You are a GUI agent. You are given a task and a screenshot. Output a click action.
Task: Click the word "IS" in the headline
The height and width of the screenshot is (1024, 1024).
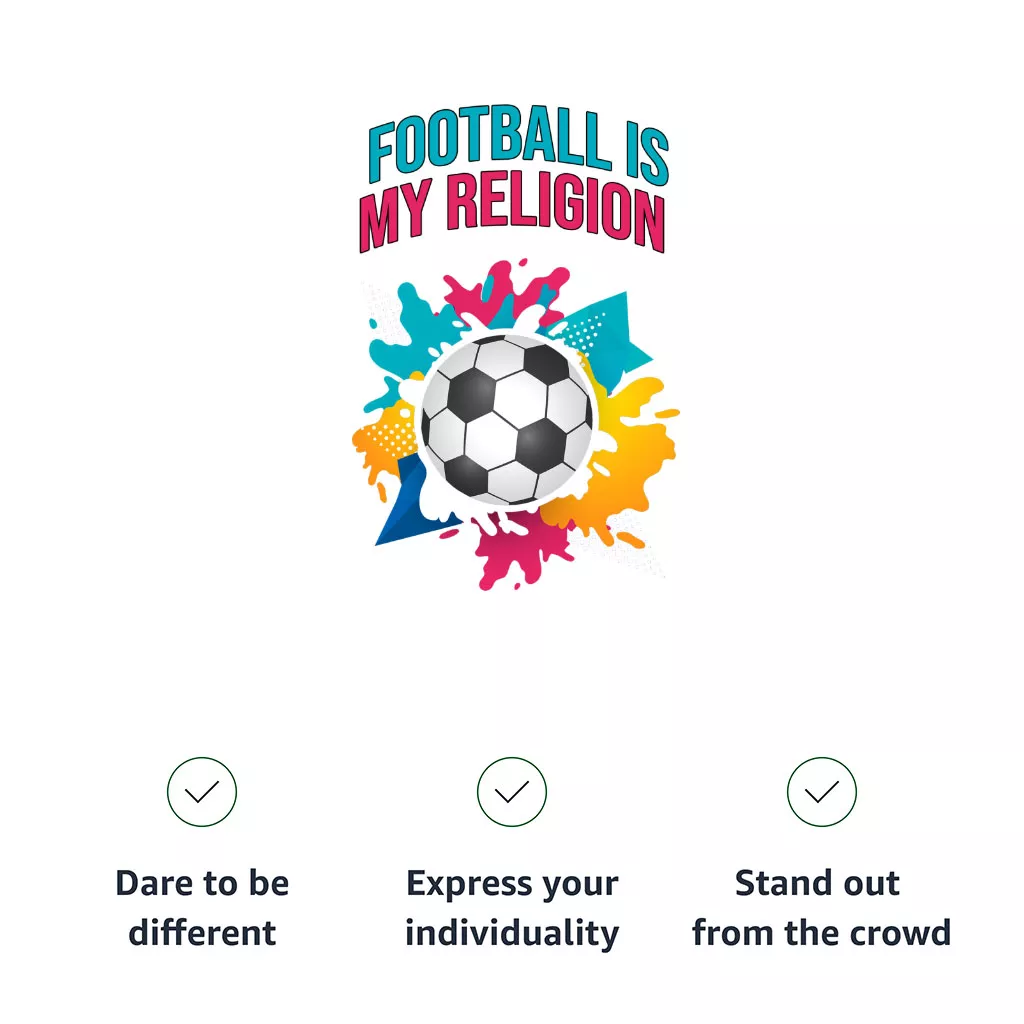647,153
